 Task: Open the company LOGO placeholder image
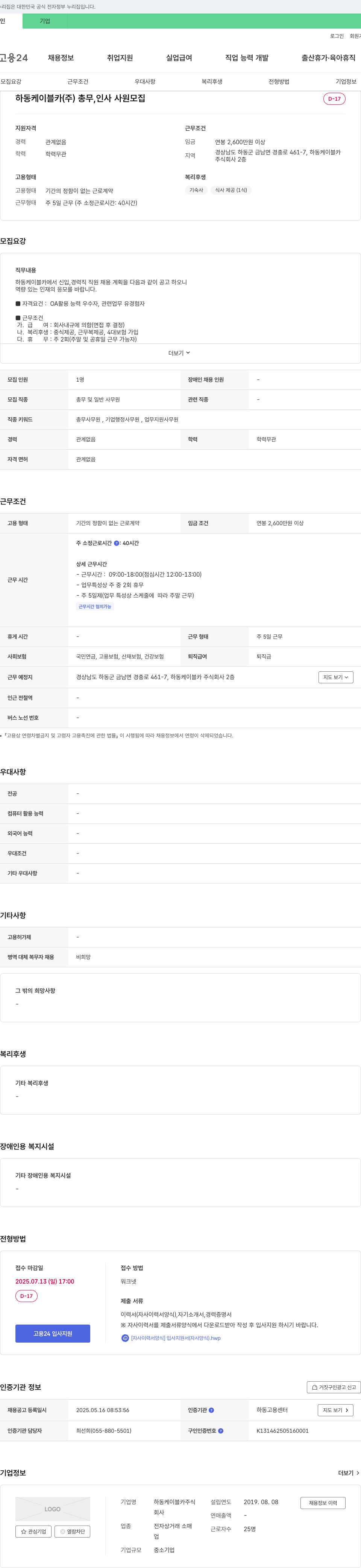tap(52, 1509)
